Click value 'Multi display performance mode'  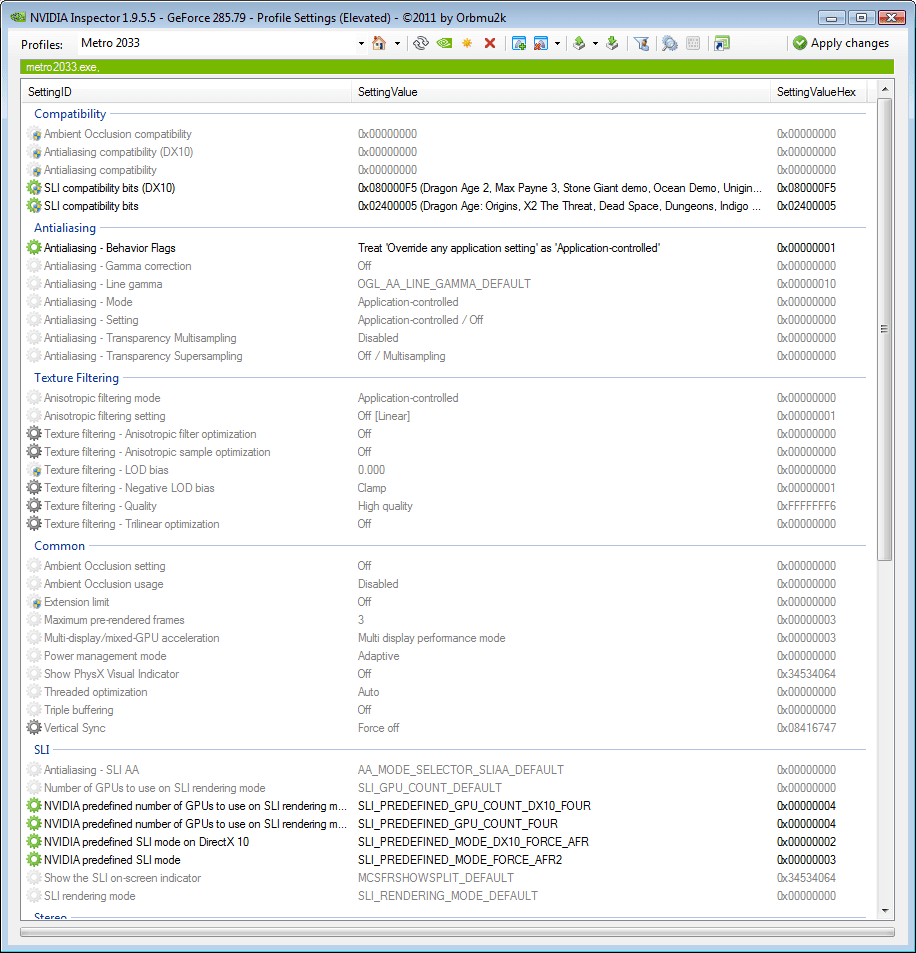pyautogui.click(x=432, y=638)
